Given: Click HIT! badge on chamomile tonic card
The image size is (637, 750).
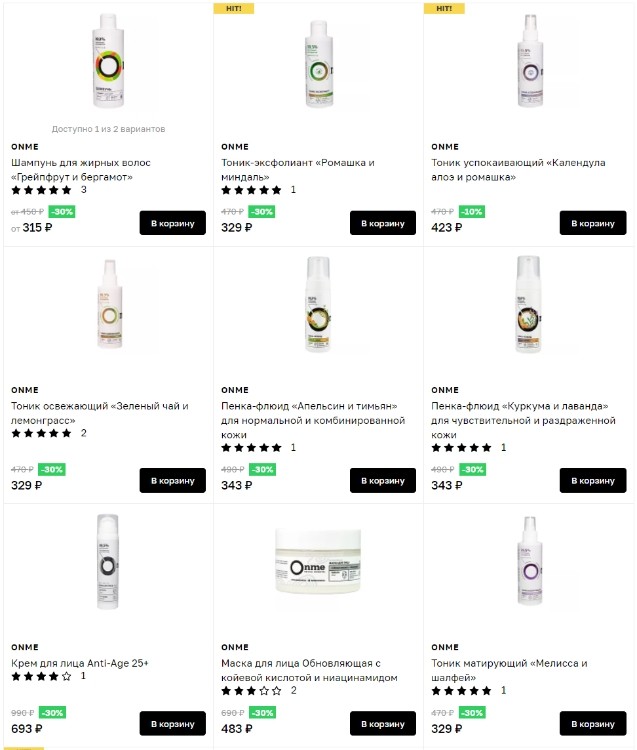Looking at the screenshot, I should coord(233,8).
